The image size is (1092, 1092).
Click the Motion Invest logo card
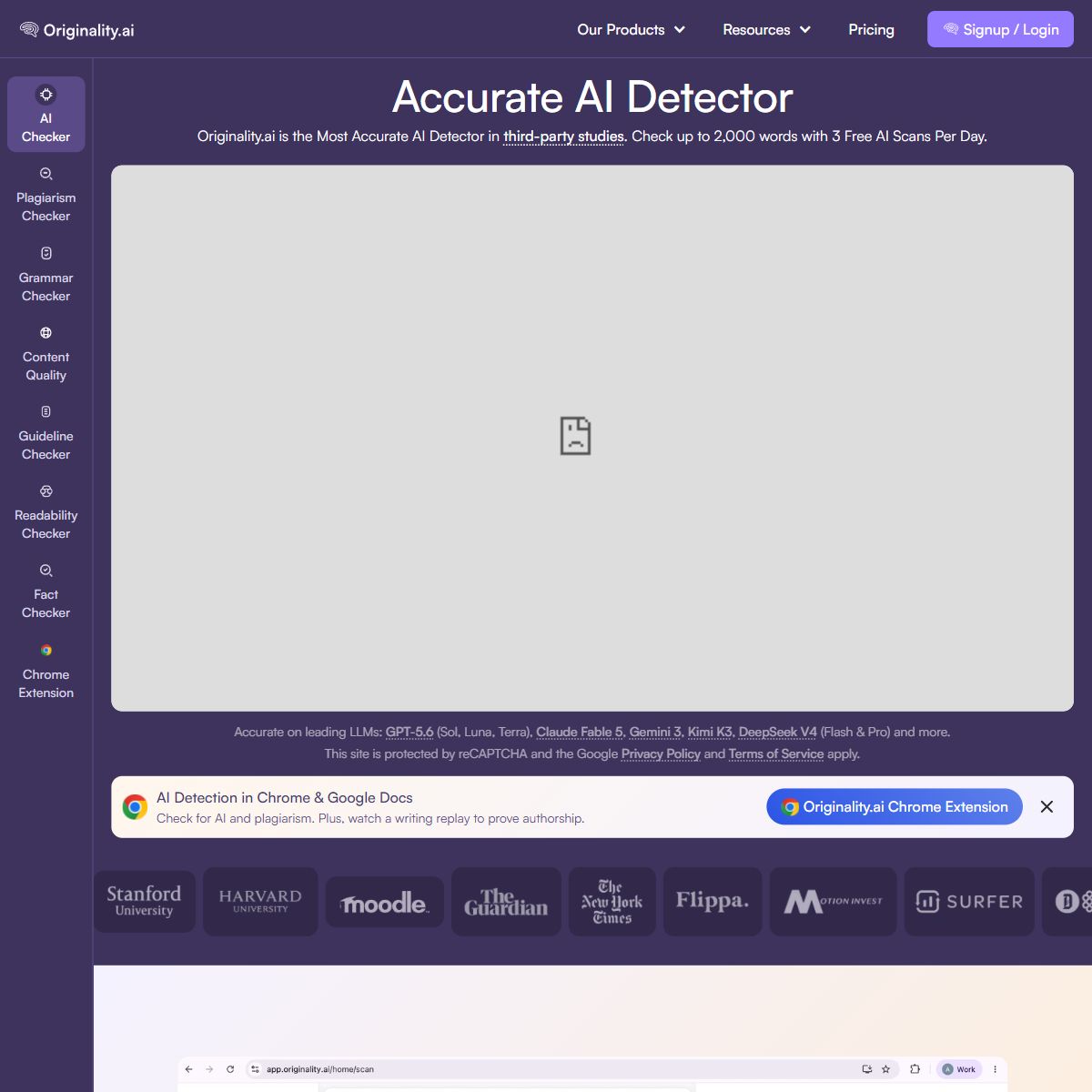(834, 901)
